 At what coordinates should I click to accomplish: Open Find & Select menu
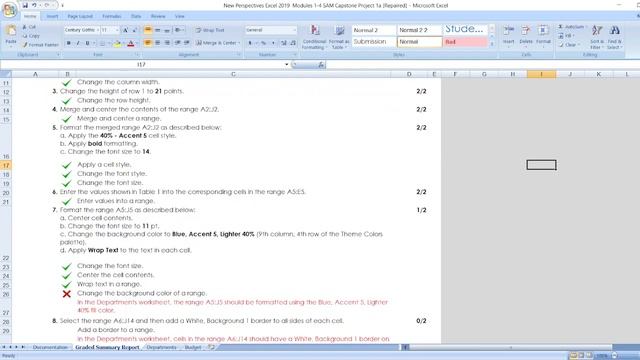pos(615,37)
